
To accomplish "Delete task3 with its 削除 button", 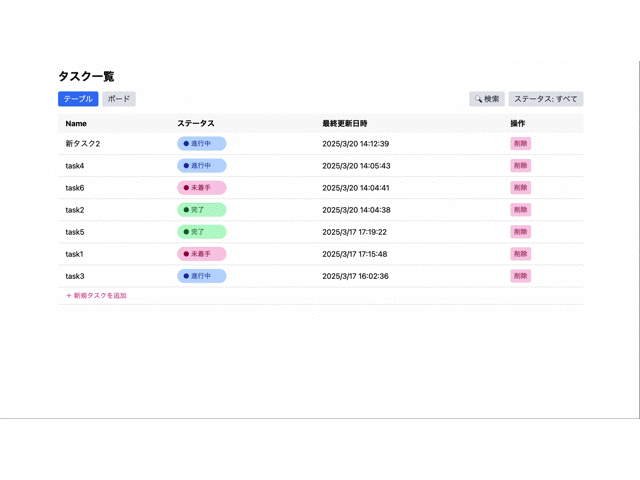I will coord(520,276).
